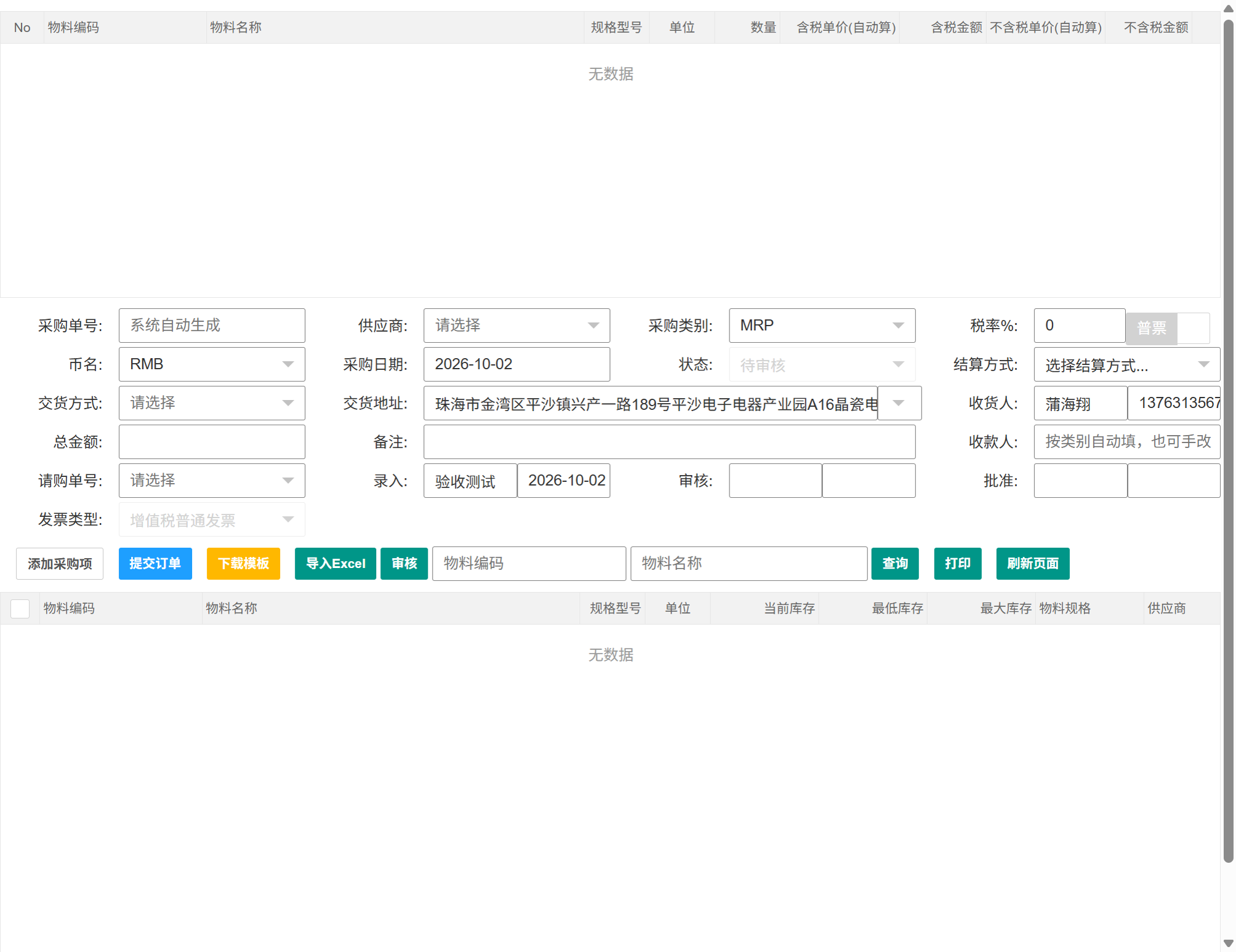Click the 导入Excel button
Image resolution: width=1236 pixels, height=952 pixels.
335,564
